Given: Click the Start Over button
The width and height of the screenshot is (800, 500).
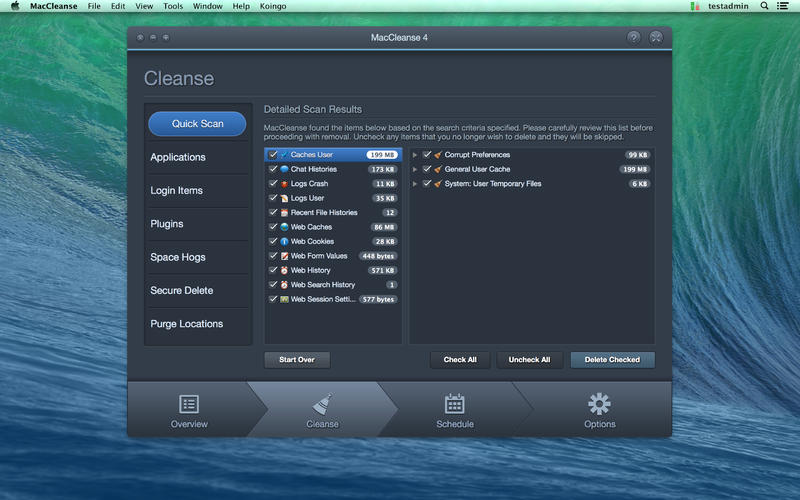Looking at the screenshot, I should point(297,360).
